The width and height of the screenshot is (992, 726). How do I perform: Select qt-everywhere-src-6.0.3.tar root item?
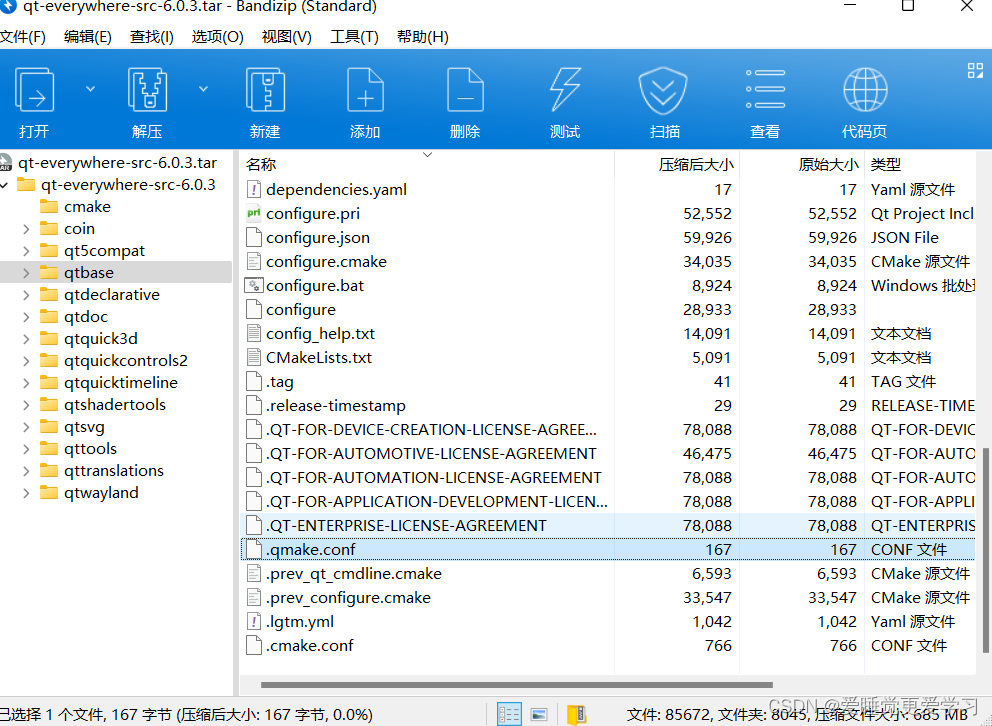(109, 163)
